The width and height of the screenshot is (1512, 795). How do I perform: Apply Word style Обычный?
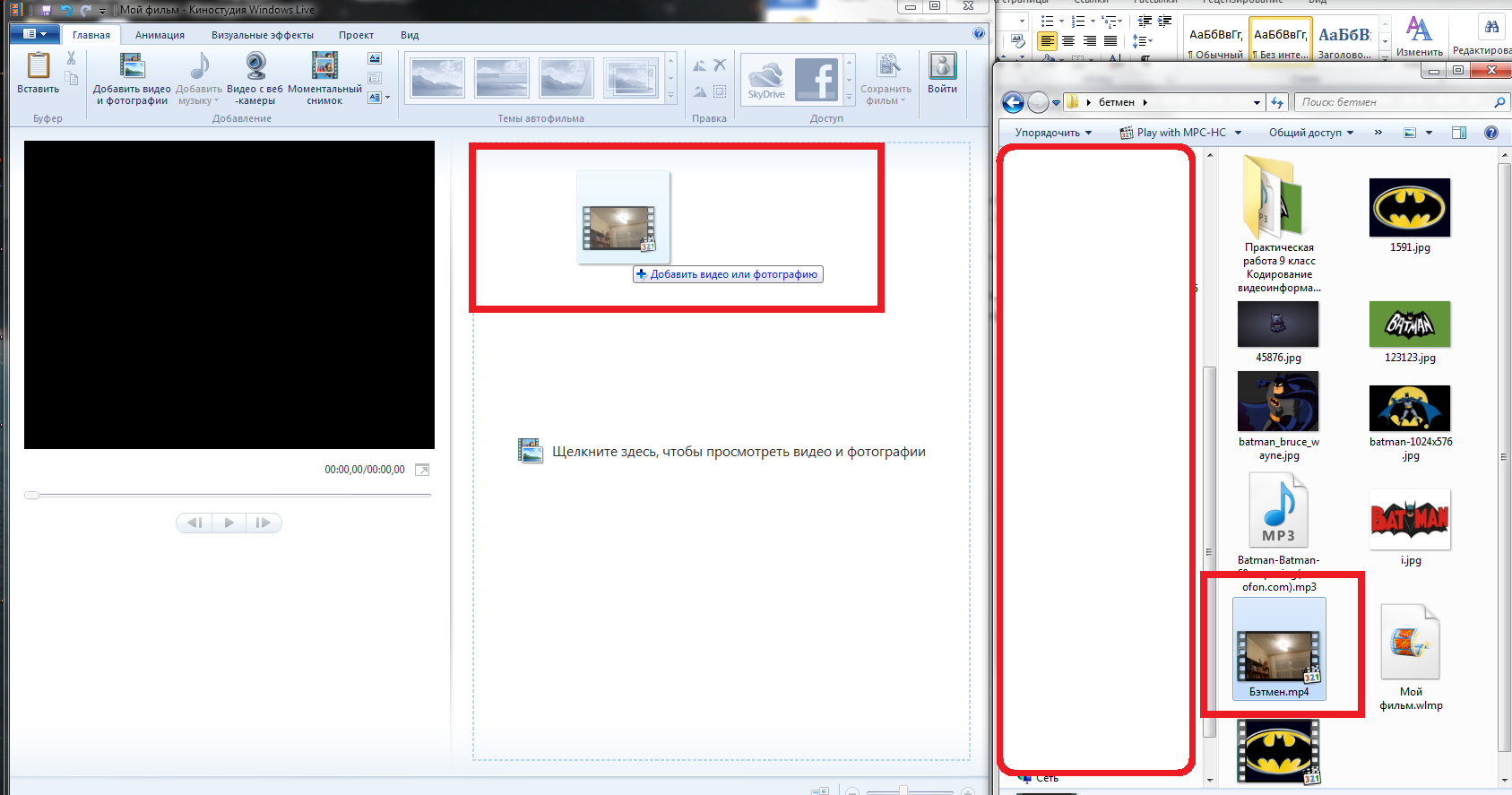pos(1214,41)
